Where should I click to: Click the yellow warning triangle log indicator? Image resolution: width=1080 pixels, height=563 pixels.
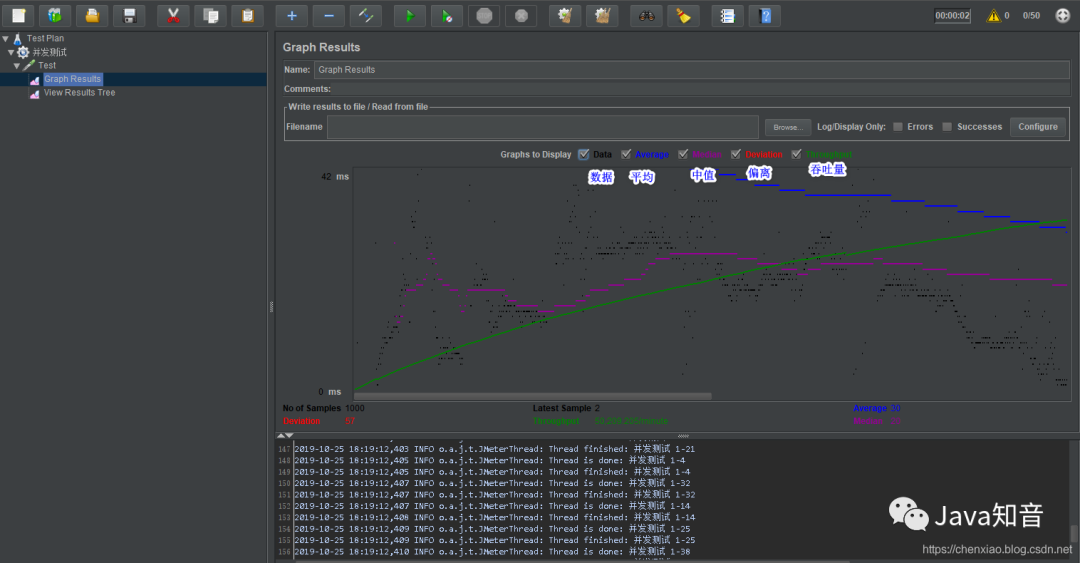tap(993, 15)
